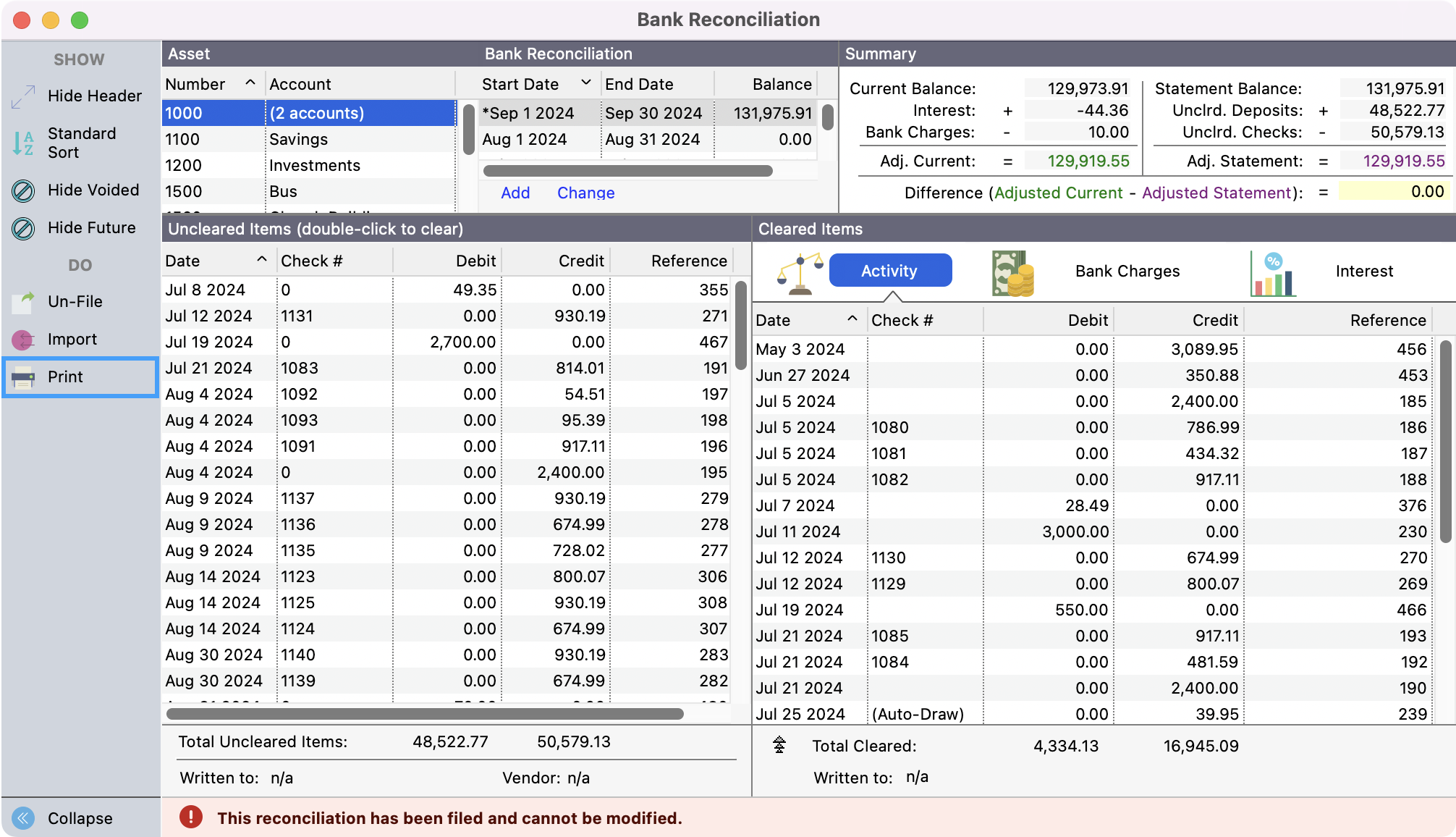Viewport: 1456px width, 837px height.
Task: Click the Add reconciliation link
Action: point(515,193)
